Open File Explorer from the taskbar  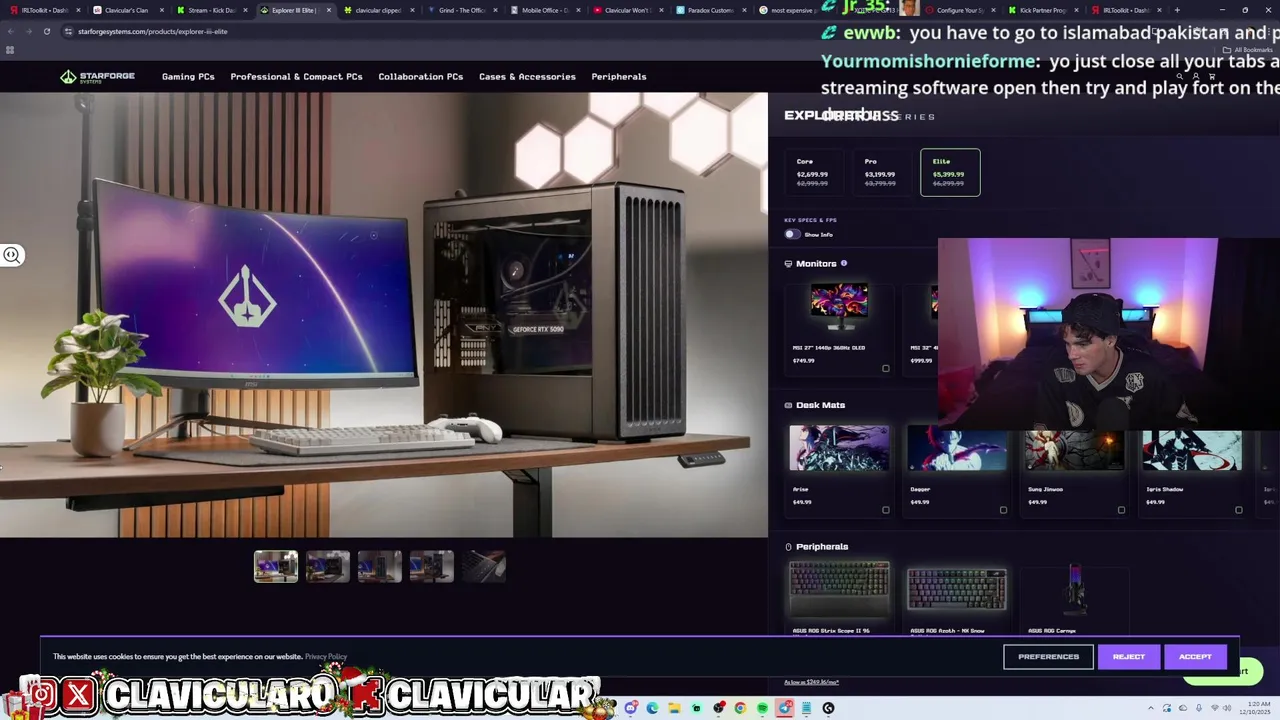pos(675,708)
